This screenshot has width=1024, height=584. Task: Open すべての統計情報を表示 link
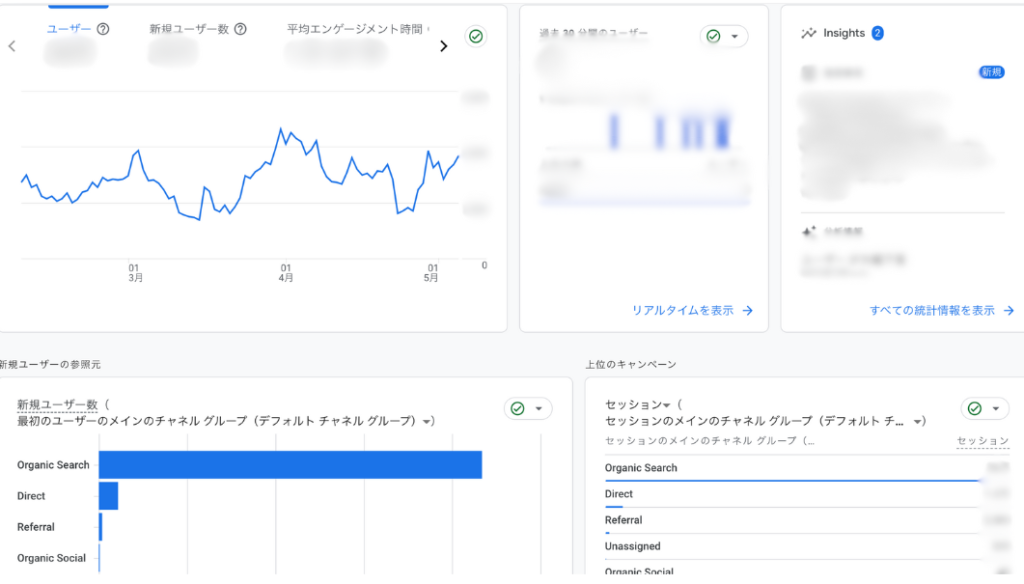pyautogui.click(x=932, y=310)
